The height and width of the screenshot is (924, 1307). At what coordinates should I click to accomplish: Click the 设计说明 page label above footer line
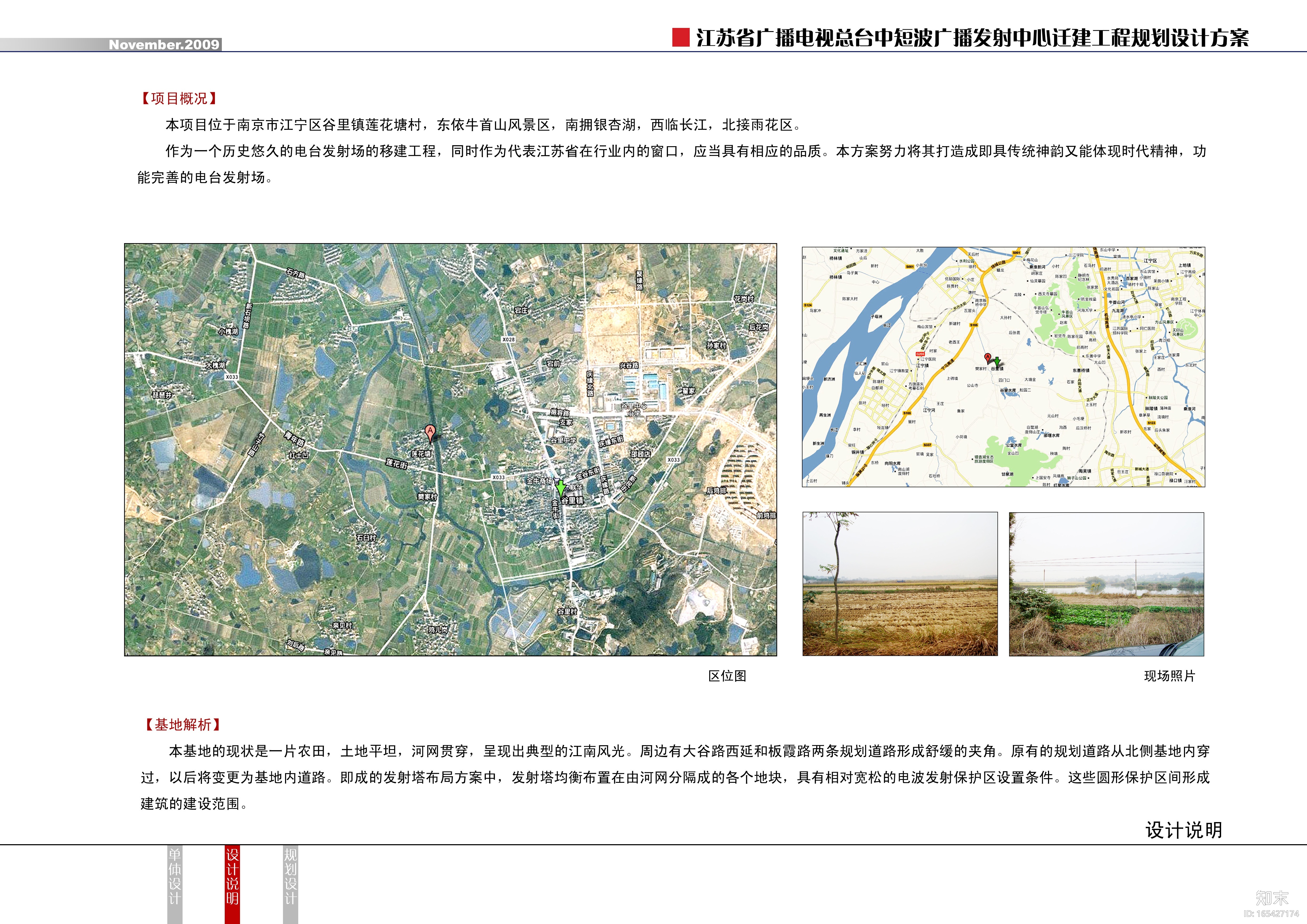pos(1184,830)
